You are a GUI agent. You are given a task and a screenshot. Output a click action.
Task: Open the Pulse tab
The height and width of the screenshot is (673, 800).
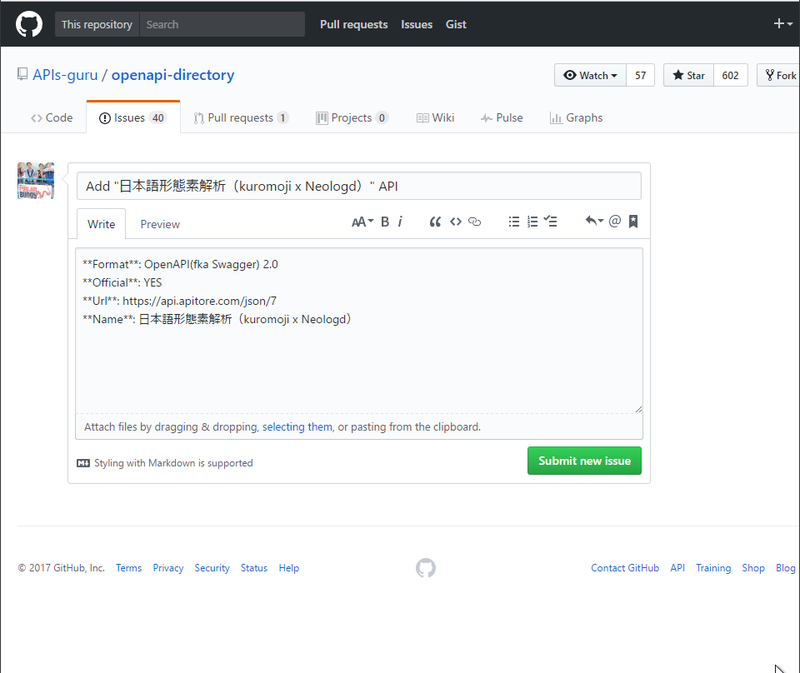[502, 118]
